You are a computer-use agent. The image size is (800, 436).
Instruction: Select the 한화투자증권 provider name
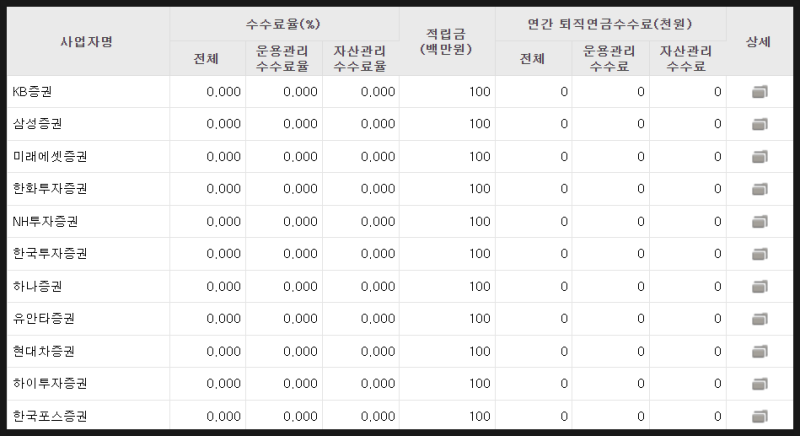[x=50, y=189]
